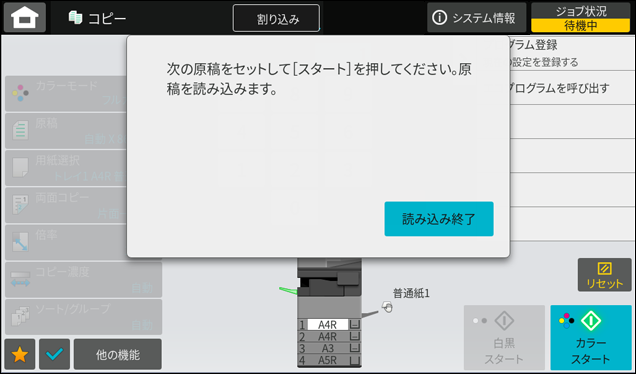
Task: Click the copier machine illustration
Action: click(x=329, y=312)
